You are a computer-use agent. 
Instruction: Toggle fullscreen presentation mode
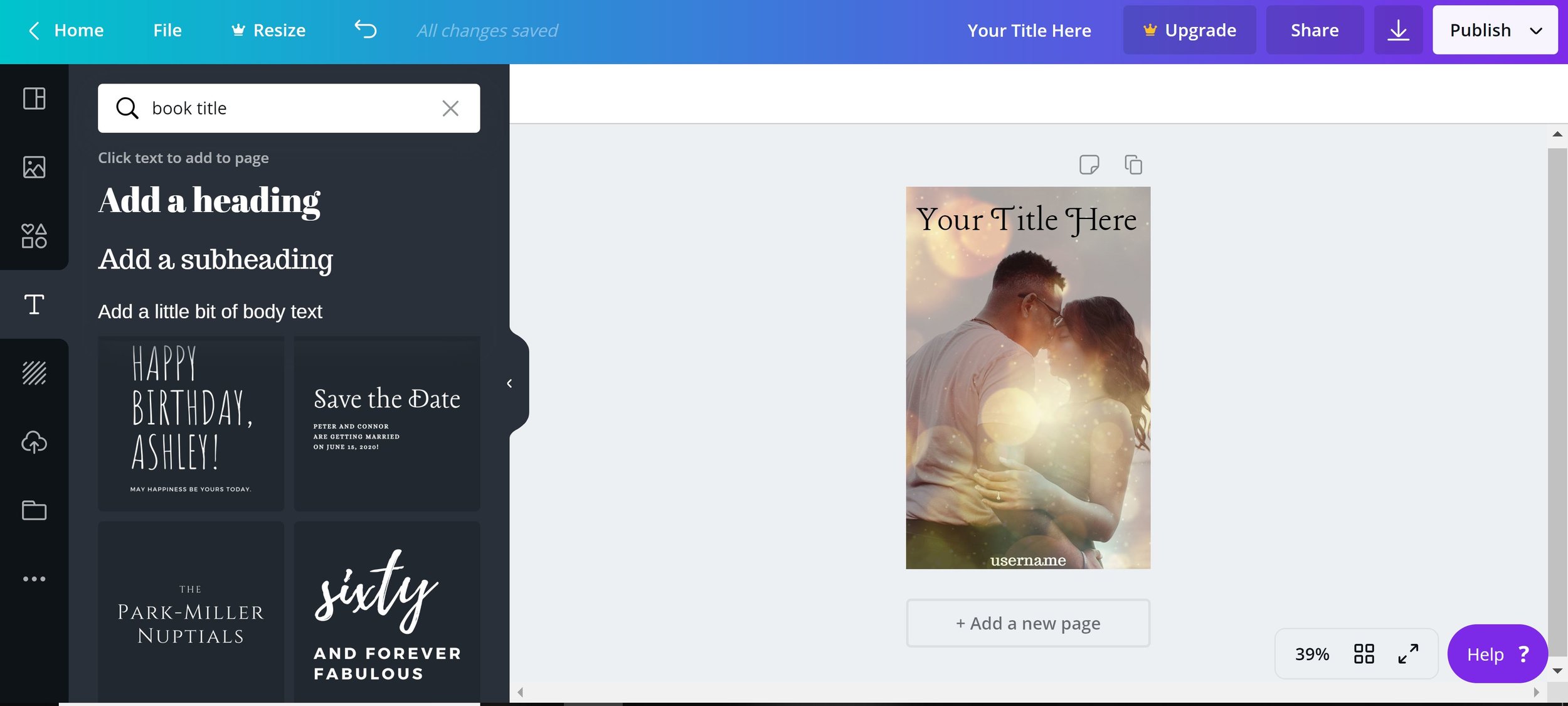[1408, 654]
